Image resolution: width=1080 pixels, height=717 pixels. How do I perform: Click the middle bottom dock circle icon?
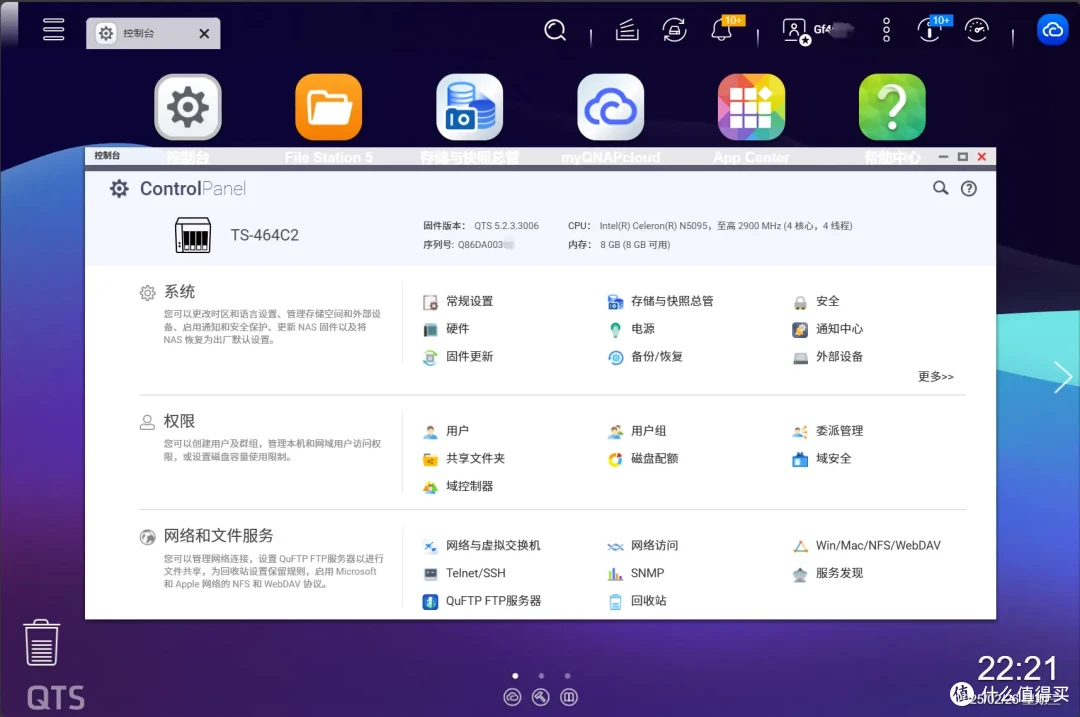541,697
